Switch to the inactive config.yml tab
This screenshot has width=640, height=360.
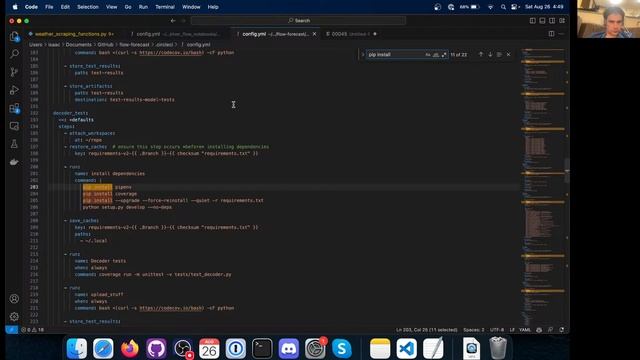point(176,34)
